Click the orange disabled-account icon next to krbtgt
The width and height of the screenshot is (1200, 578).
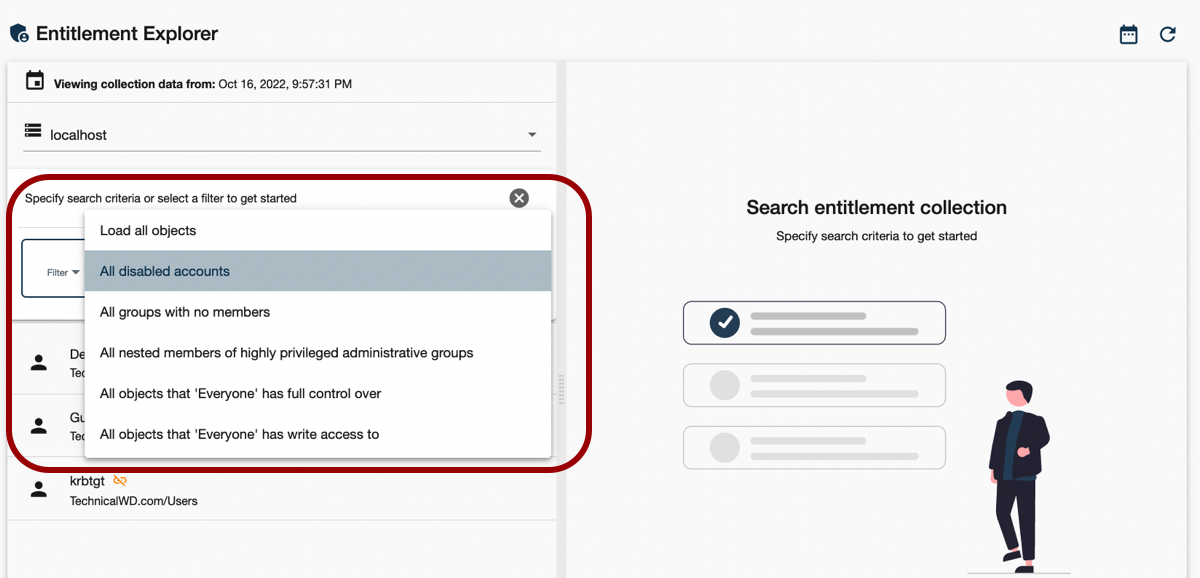(x=120, y=480)
